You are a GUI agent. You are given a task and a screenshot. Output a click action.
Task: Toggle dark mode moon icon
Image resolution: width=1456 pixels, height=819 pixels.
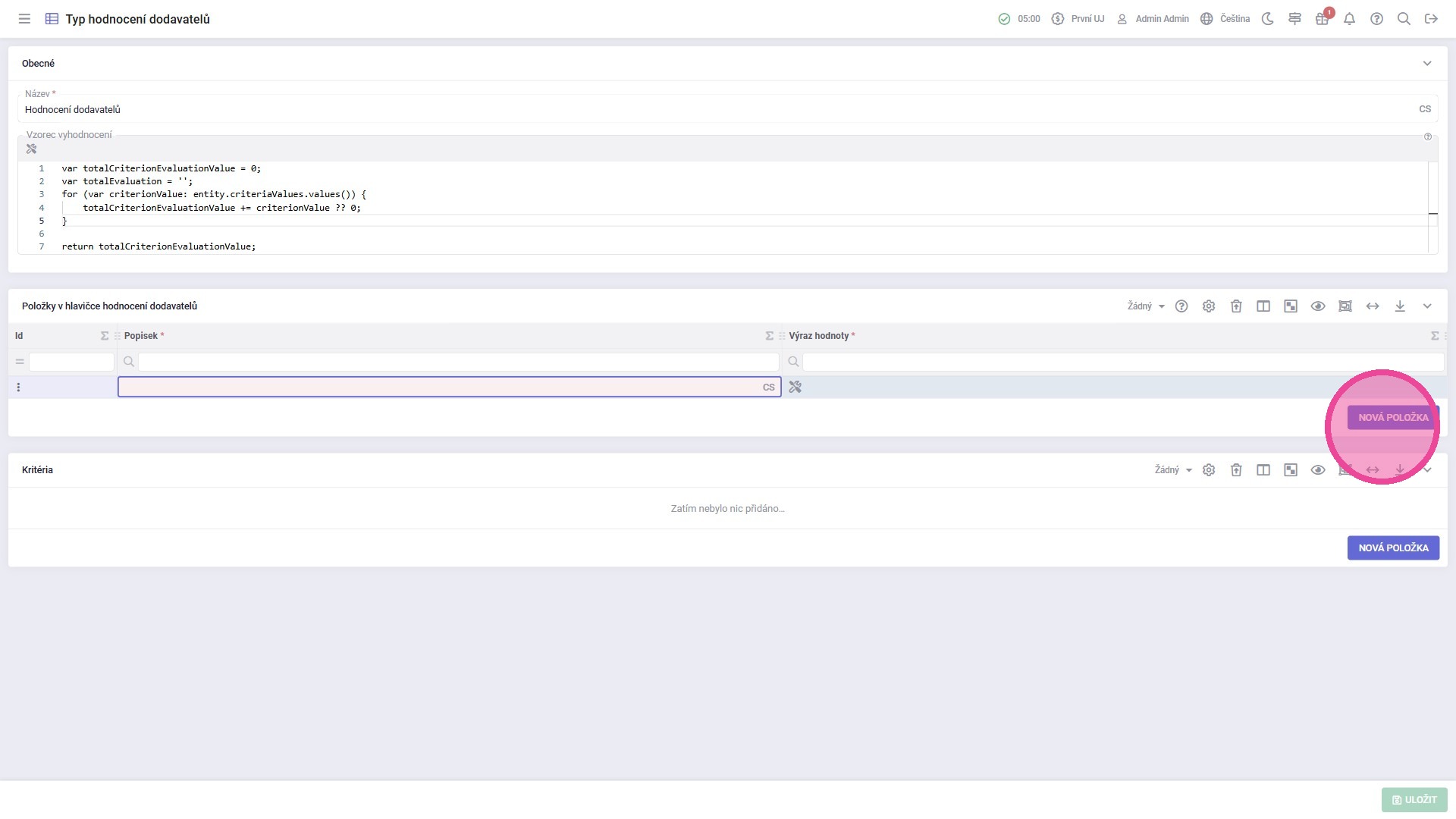click(x=1268, y=19)
